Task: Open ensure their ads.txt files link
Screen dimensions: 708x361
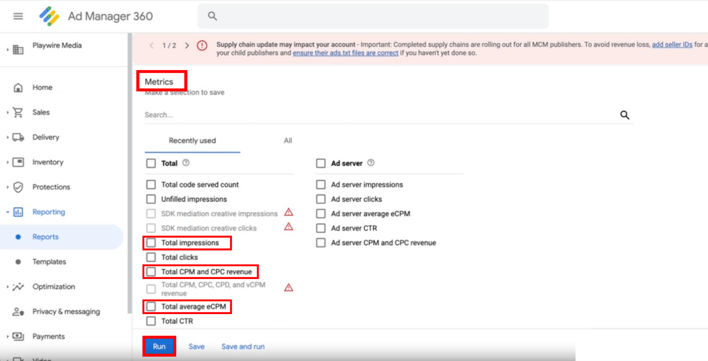Action: [x=345, y=53]
